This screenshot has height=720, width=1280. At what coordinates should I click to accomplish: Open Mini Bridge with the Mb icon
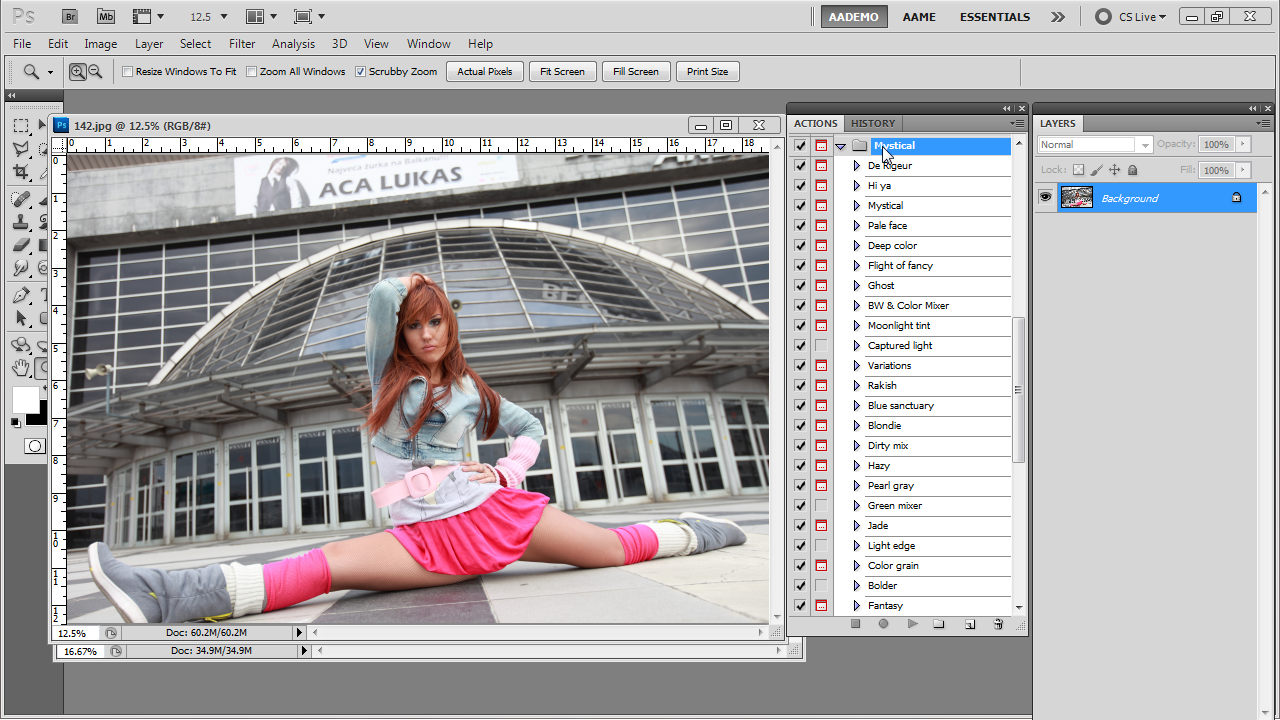point(105,17)
